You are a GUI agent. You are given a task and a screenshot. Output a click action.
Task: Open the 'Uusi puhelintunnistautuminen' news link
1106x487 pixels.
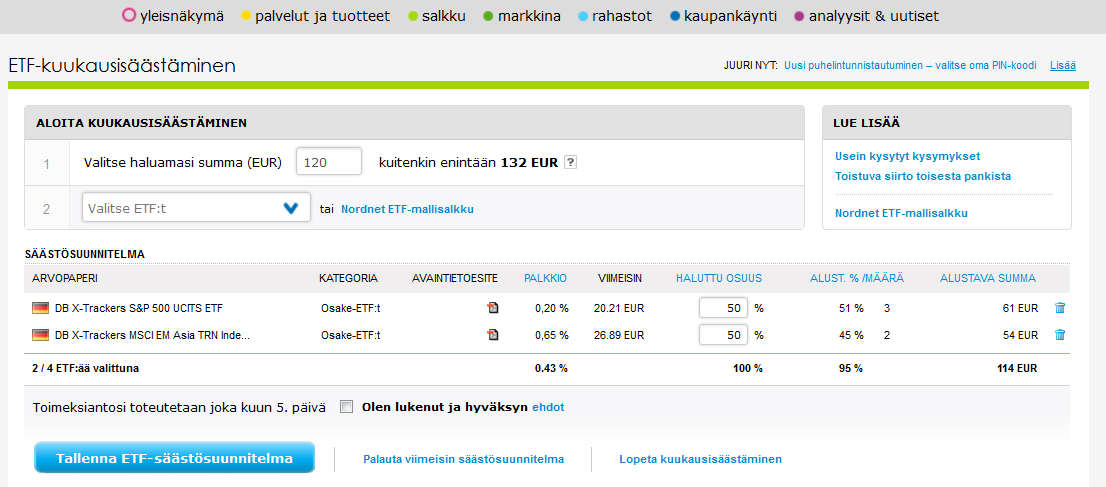(911, 65)
